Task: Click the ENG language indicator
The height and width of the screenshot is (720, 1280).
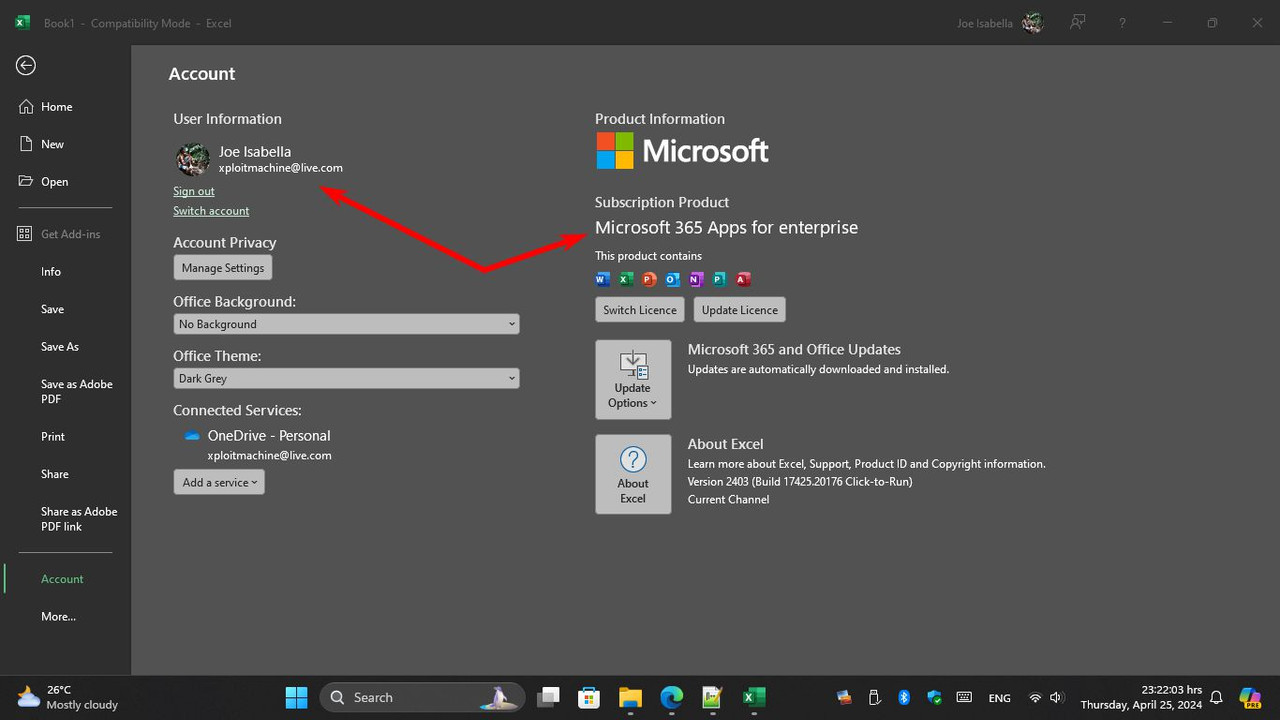Action: (999, 698)
